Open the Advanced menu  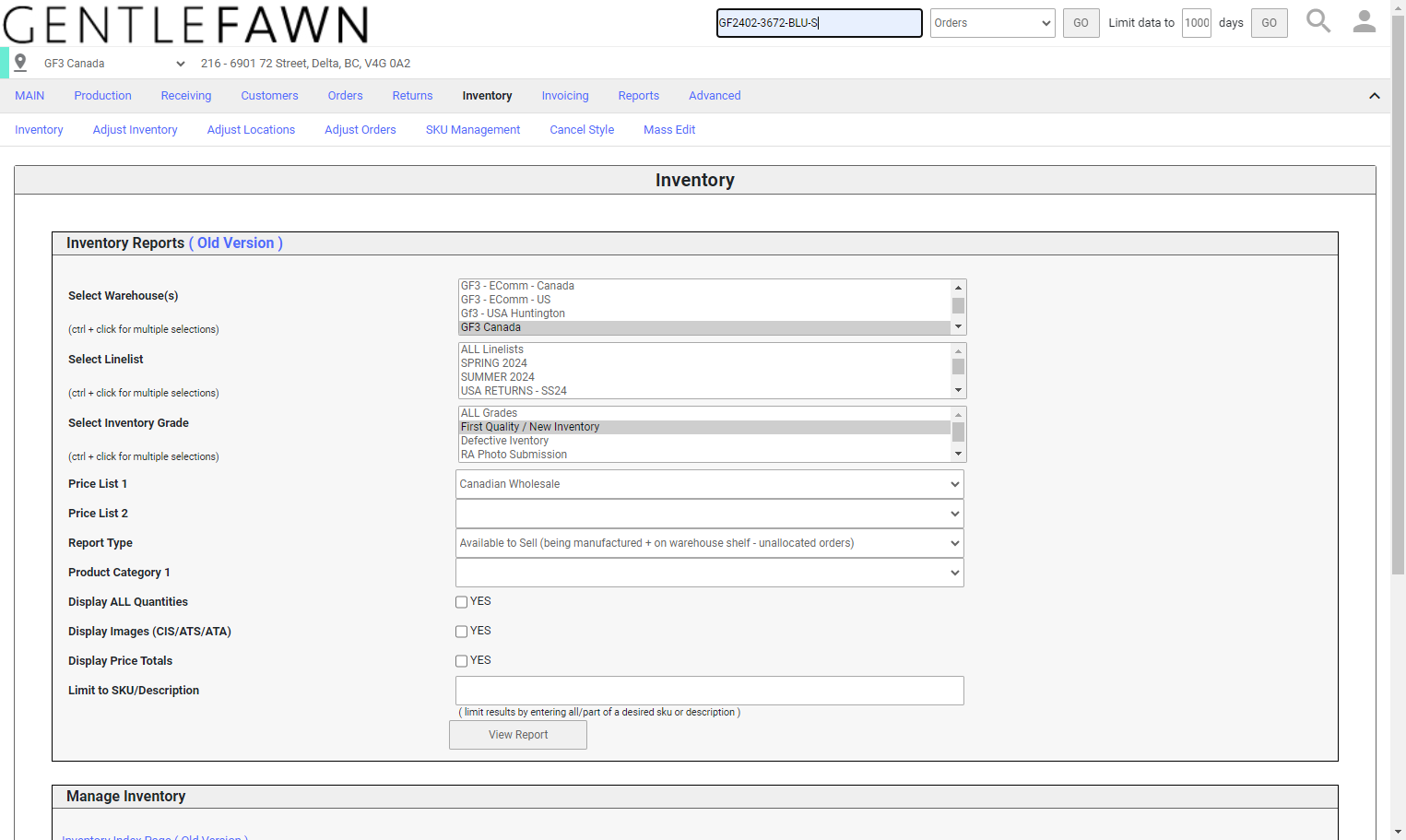pyautogui.click(x=715, y=96)
